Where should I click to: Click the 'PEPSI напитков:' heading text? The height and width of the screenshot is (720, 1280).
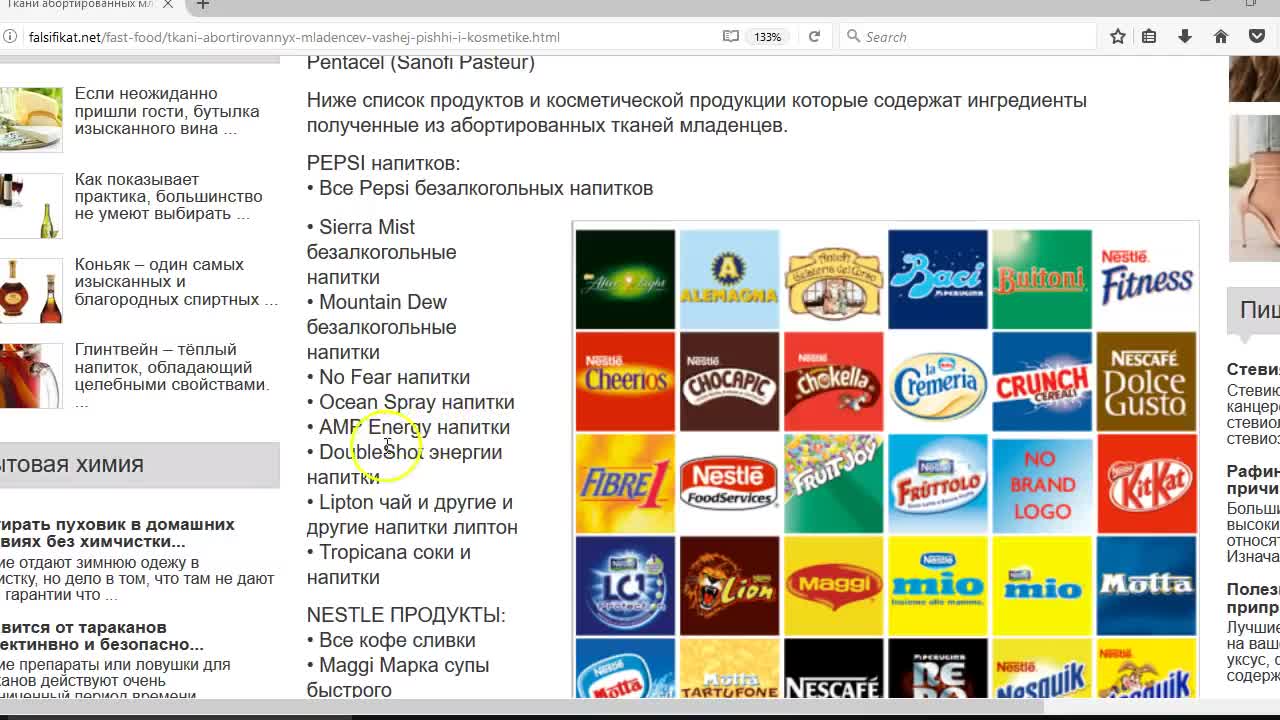(x=384, y=163)
